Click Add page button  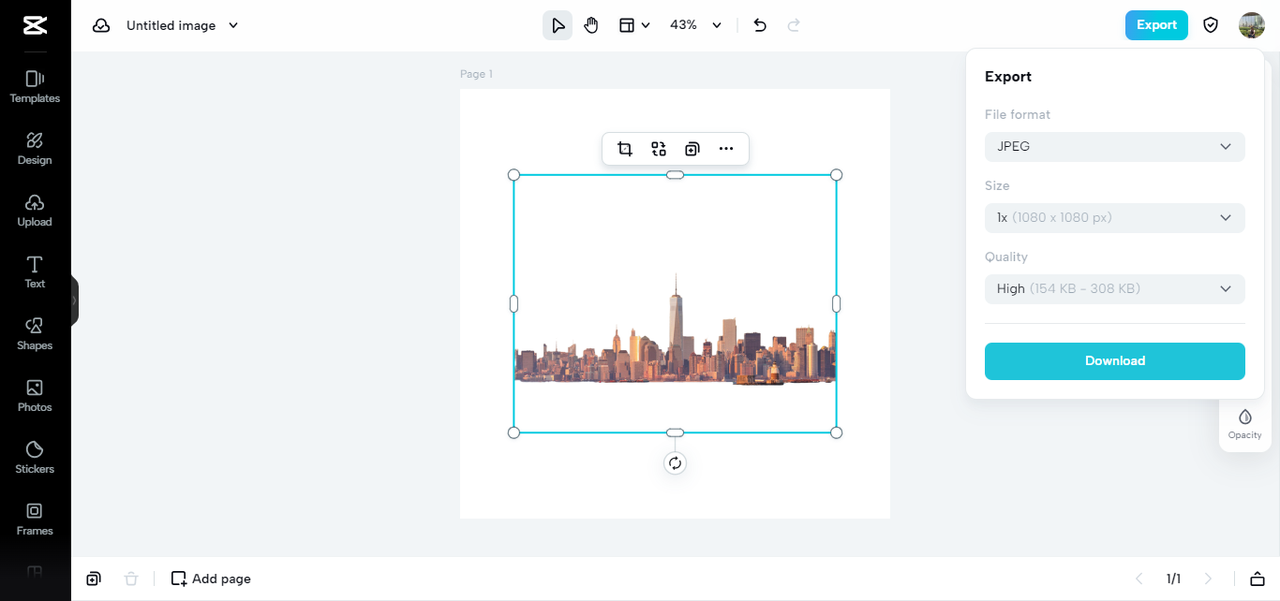pos(211,579)
